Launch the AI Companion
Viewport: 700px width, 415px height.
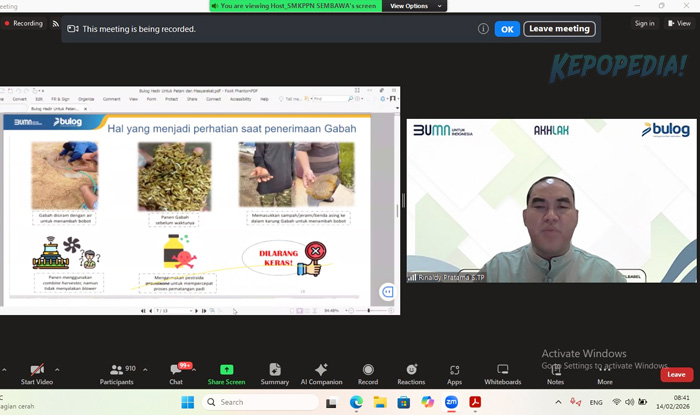[x=320, y=370]
